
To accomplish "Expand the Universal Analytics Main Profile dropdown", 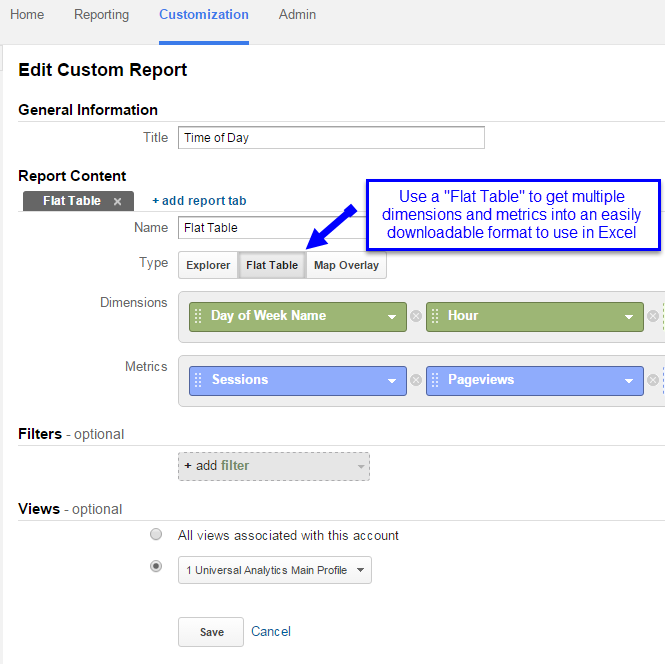I will tap(275, 570).
